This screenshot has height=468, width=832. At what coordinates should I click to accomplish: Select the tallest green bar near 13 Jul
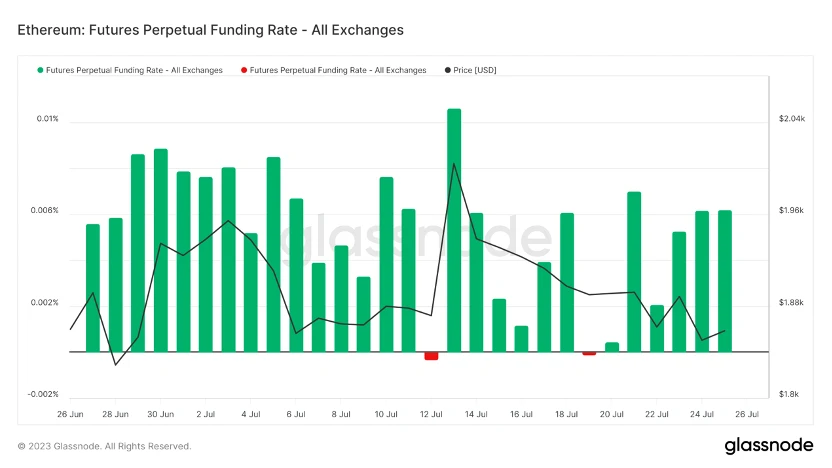(x=454, y=230)
